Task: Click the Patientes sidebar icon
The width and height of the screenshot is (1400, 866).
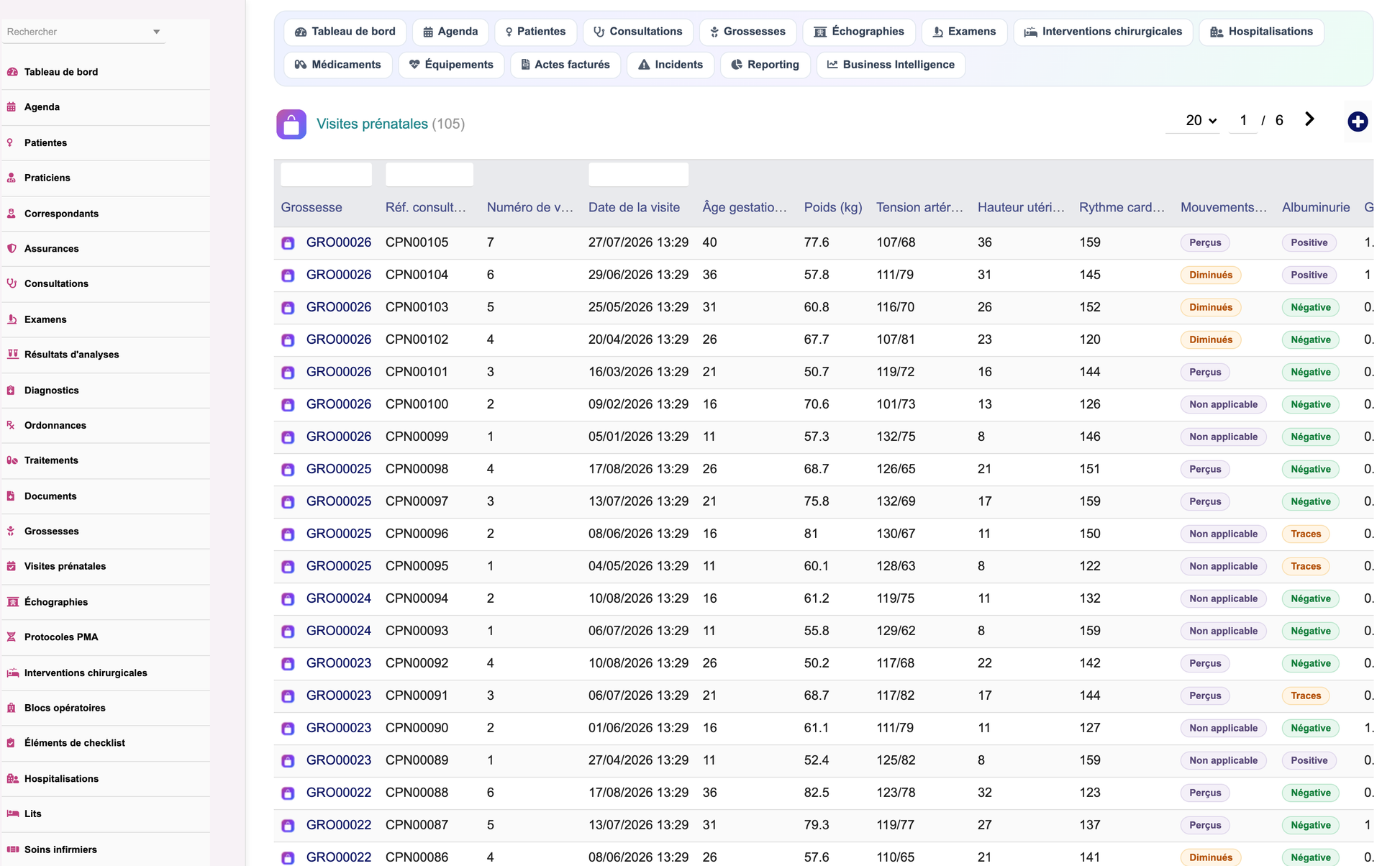Action: tap(11, 142)
